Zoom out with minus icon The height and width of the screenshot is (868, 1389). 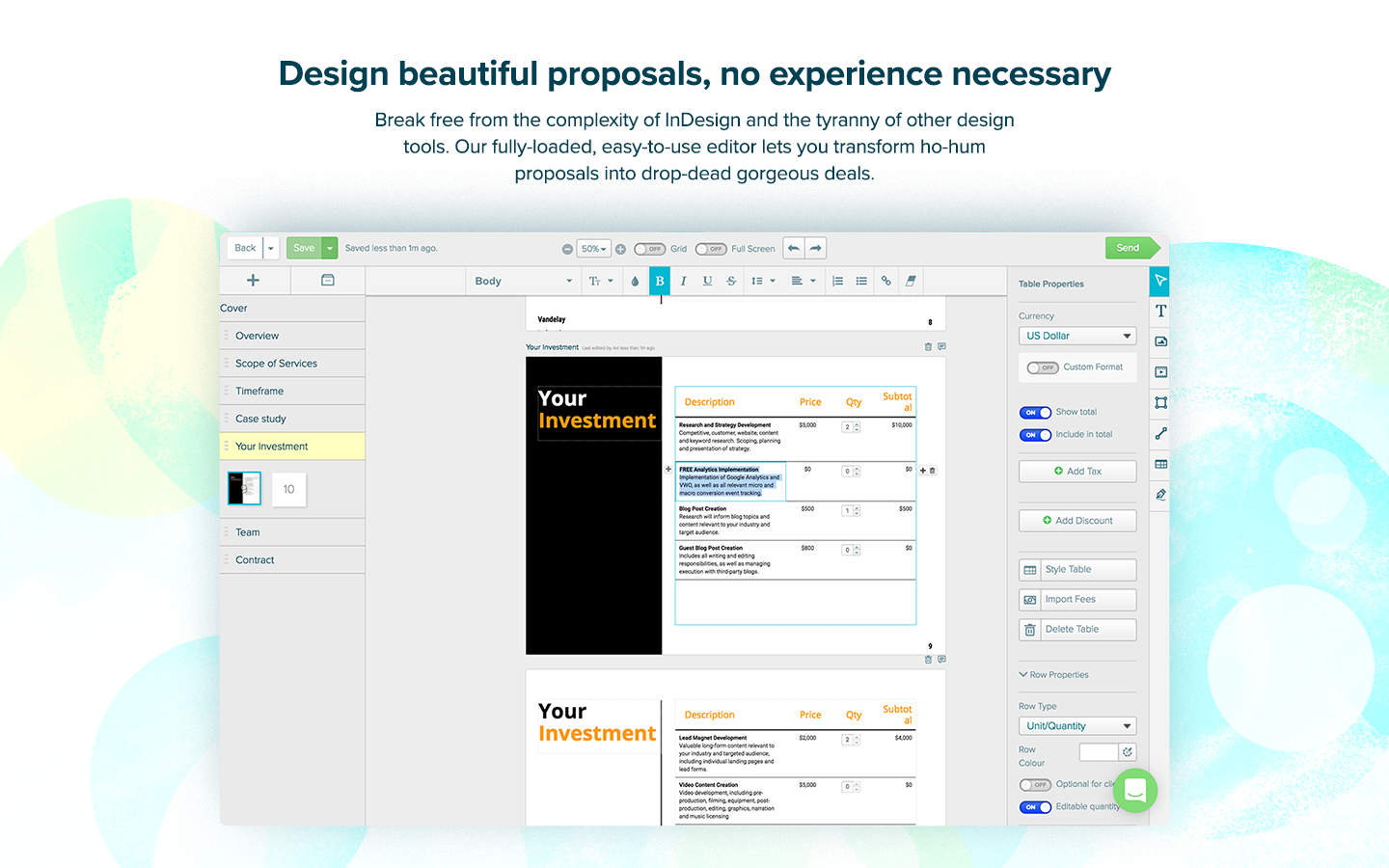[567, 249]
